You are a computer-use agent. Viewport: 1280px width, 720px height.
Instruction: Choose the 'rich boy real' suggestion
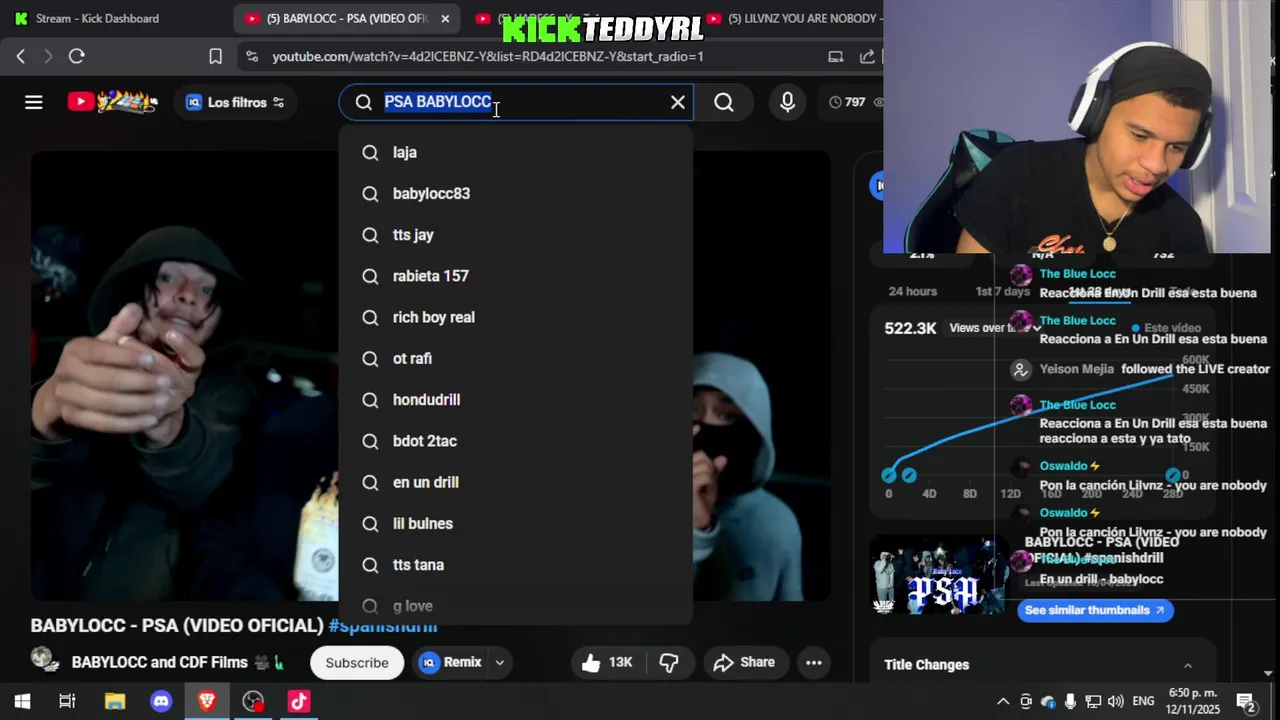(516, 317)
